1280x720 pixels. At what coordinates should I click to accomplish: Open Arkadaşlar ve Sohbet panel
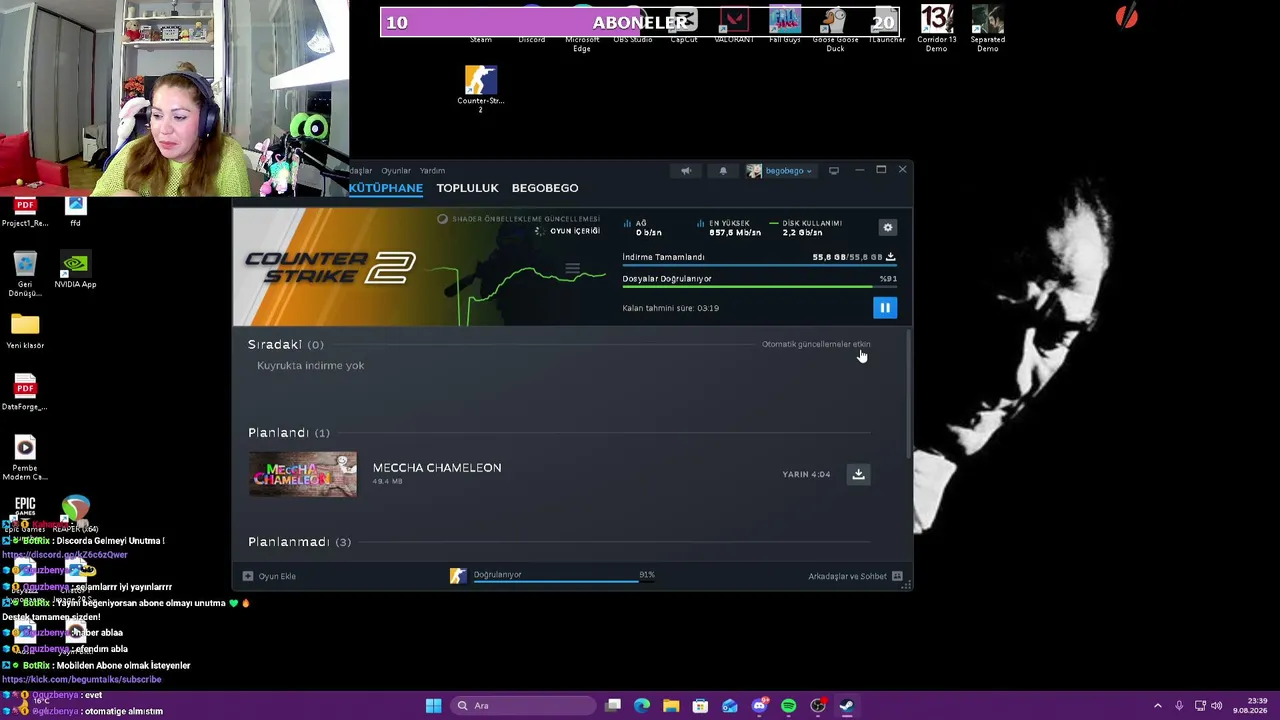855,576
